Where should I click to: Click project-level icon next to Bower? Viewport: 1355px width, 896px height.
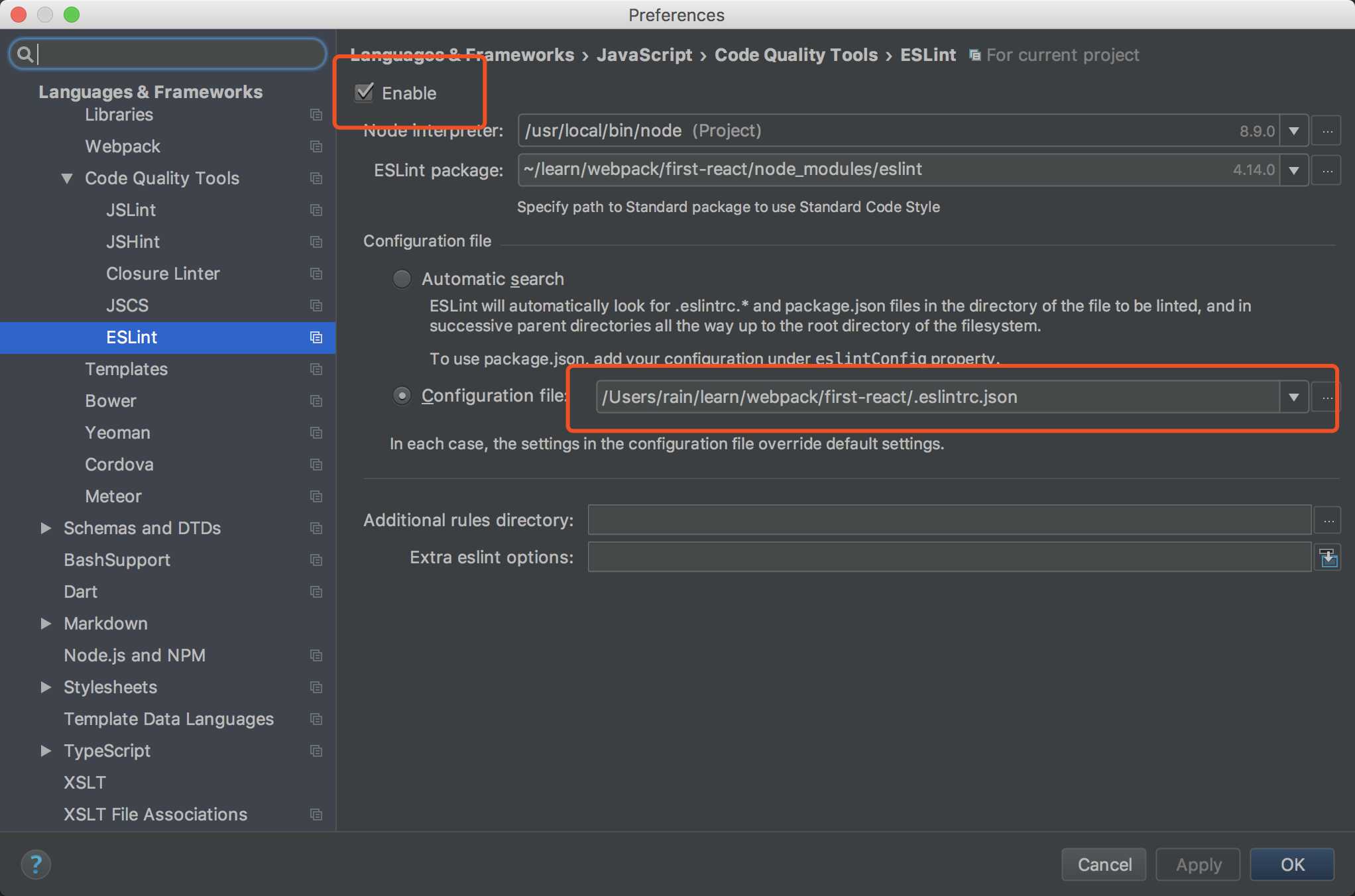point(316,401)
